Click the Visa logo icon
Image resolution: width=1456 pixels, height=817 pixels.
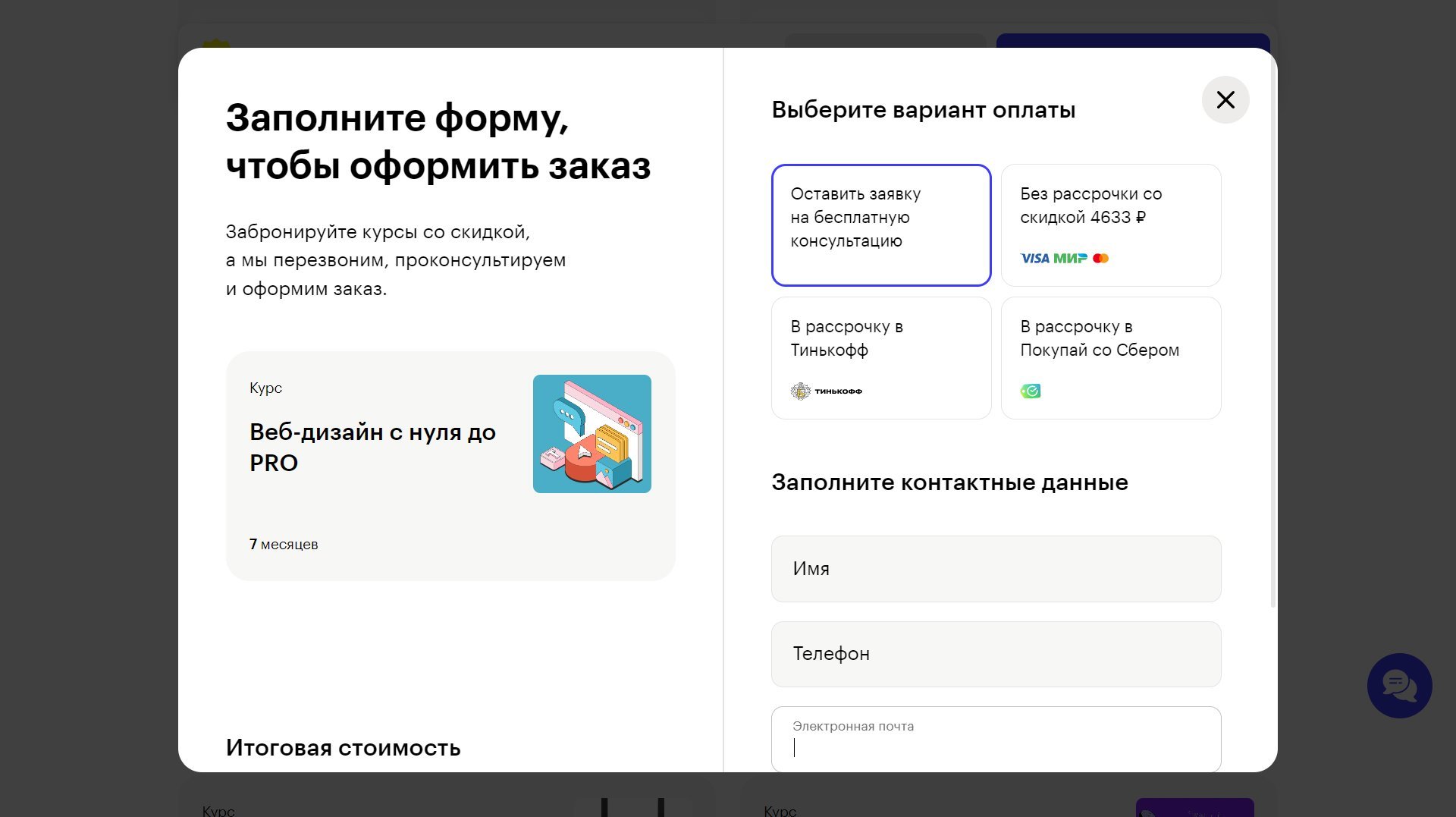(1034, 259)
